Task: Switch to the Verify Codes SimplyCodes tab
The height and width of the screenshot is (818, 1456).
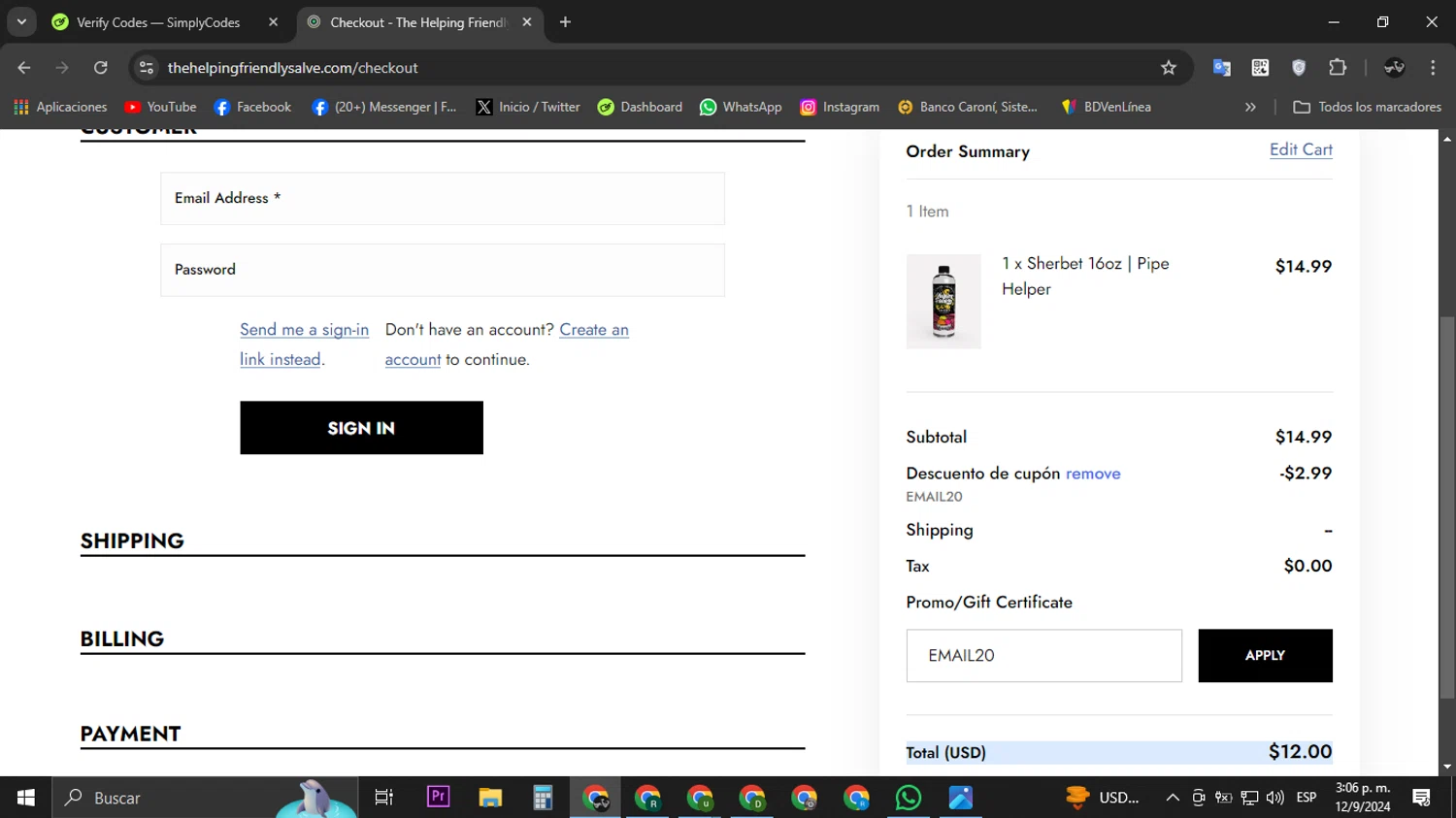Action: coord(158,22)
